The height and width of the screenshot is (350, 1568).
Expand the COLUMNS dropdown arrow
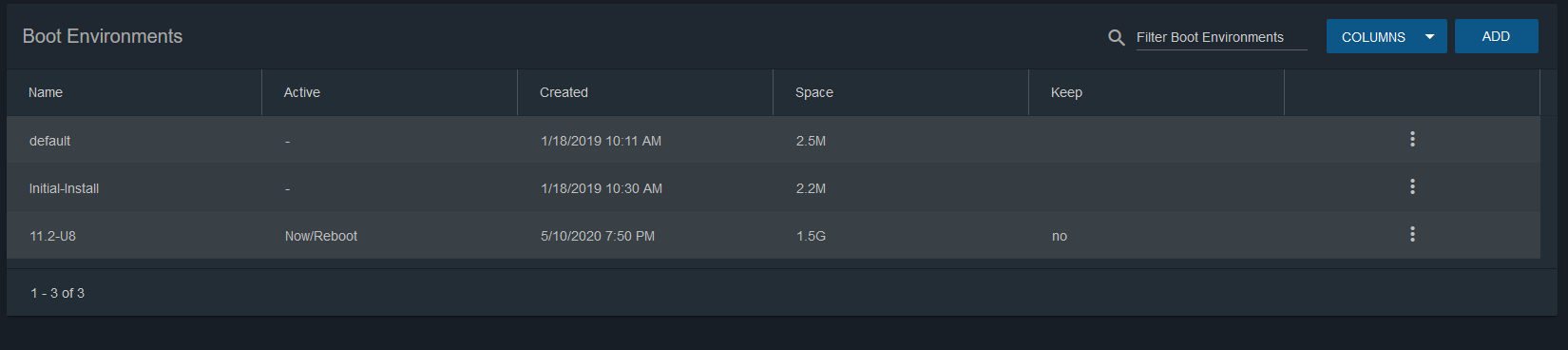[x=1429, y=37]
